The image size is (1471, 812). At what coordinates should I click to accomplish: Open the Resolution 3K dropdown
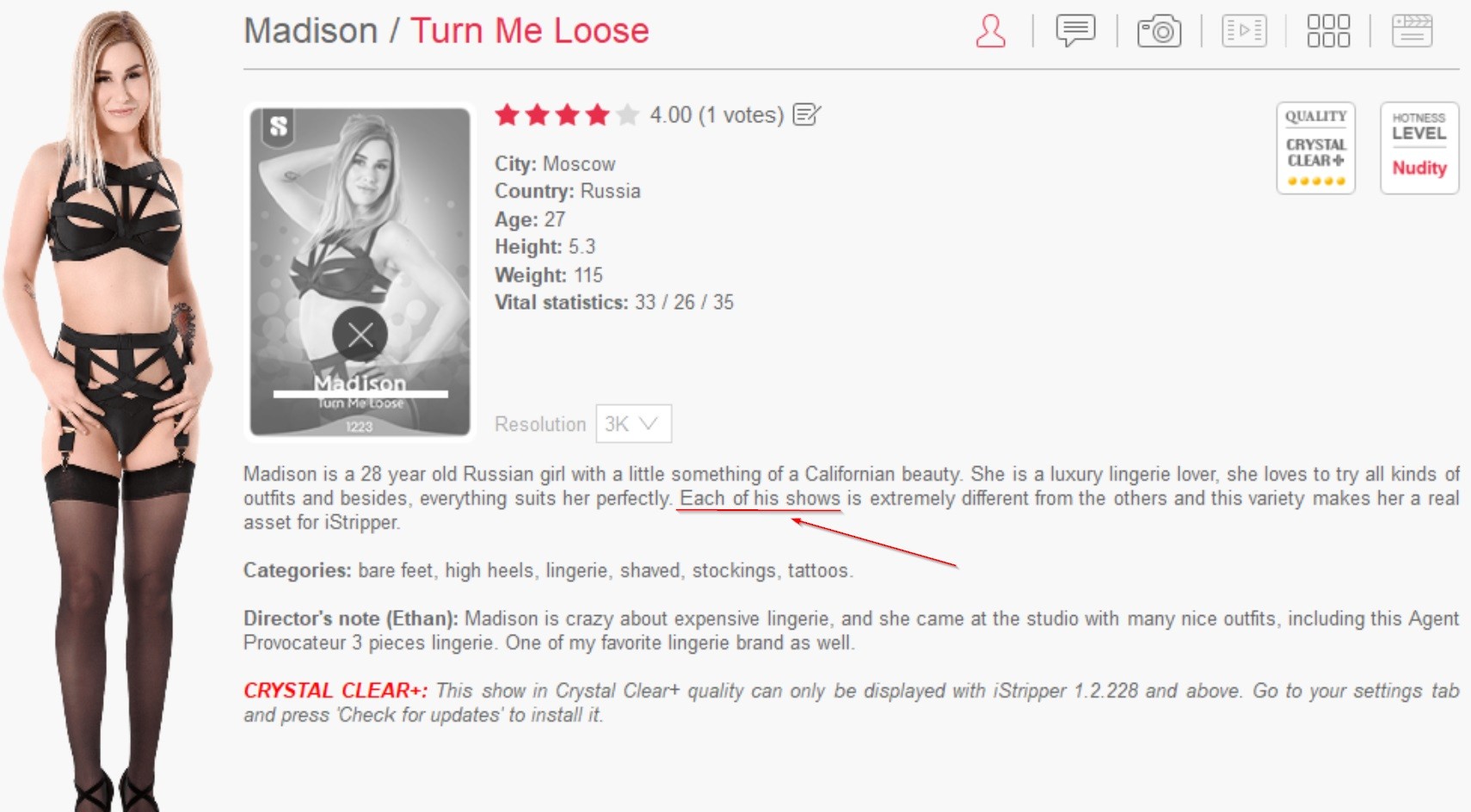[633, 424]
